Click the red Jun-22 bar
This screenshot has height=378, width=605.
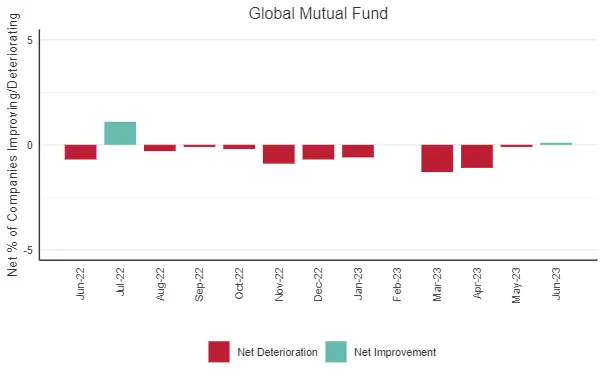coord(80,152)
